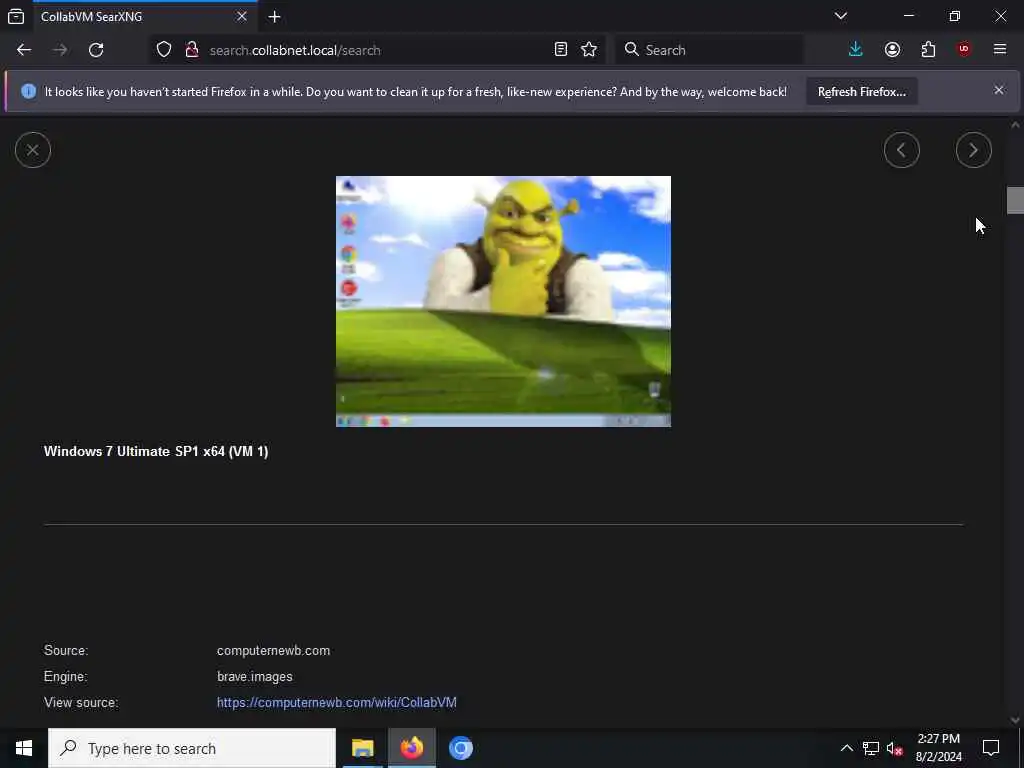
Task: Select the CollabVM SearXNG tab
Action: [145, 17]
